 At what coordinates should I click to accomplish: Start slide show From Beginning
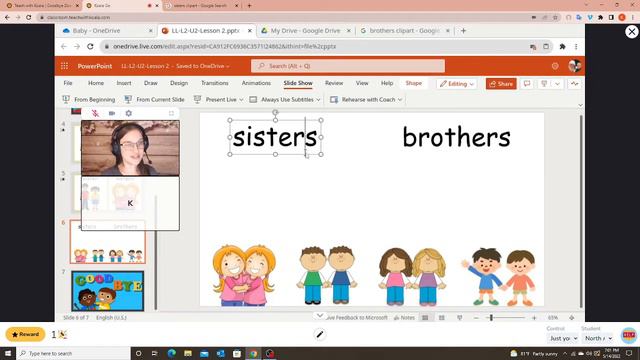(x=89, y=100)
